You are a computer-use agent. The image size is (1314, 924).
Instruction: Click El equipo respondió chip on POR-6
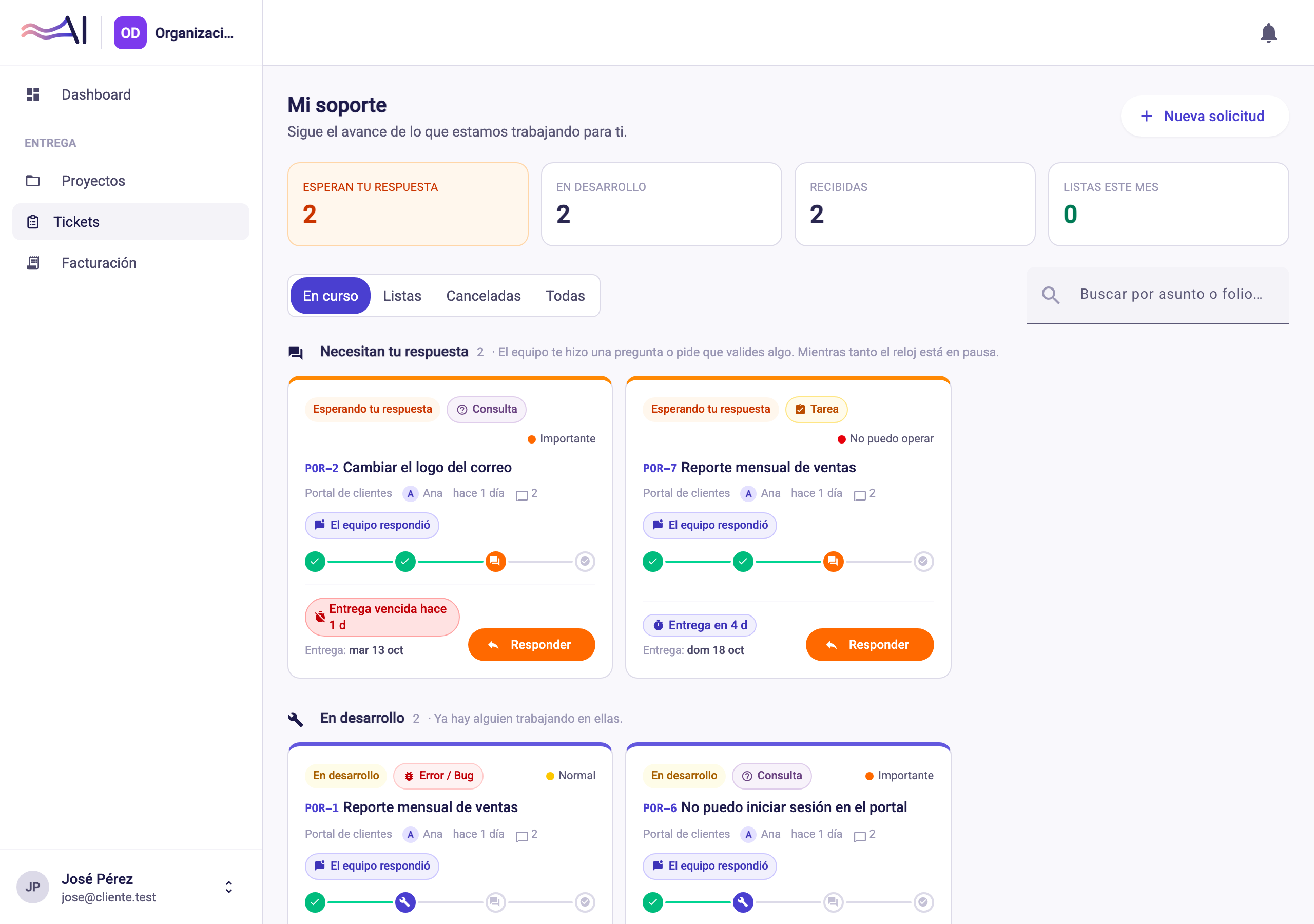[x=710, y=866]
